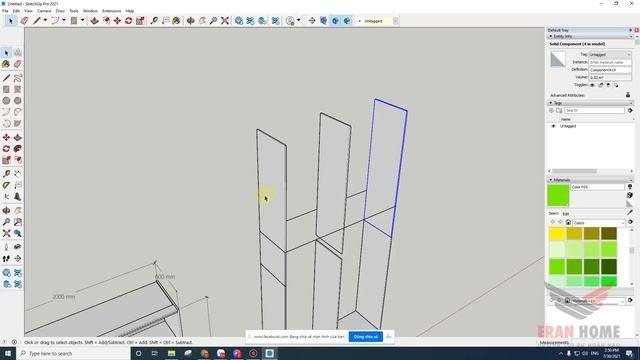Image resolution: width=640 pixels, height=360 pixels.
Task: Collapse the Materials panel
Action: point(551,180)
